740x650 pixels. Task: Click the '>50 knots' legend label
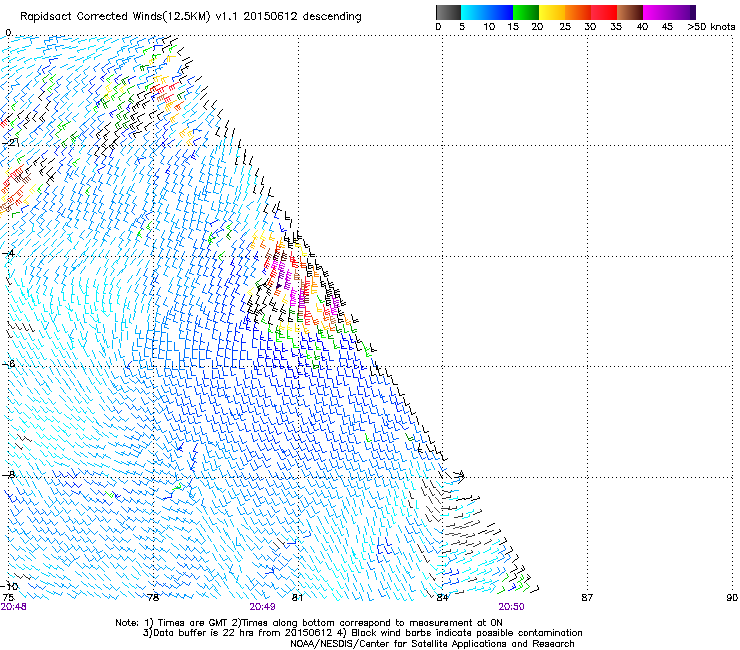711,27
